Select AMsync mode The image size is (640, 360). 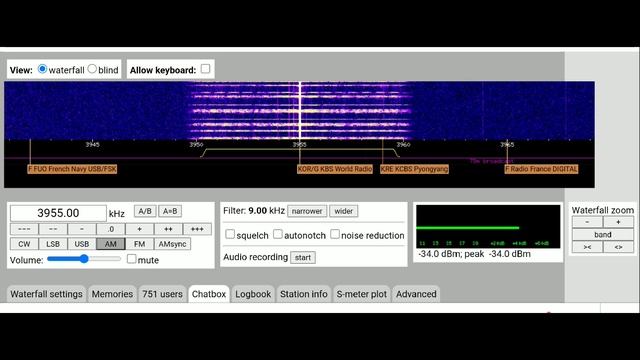(172, 244)
